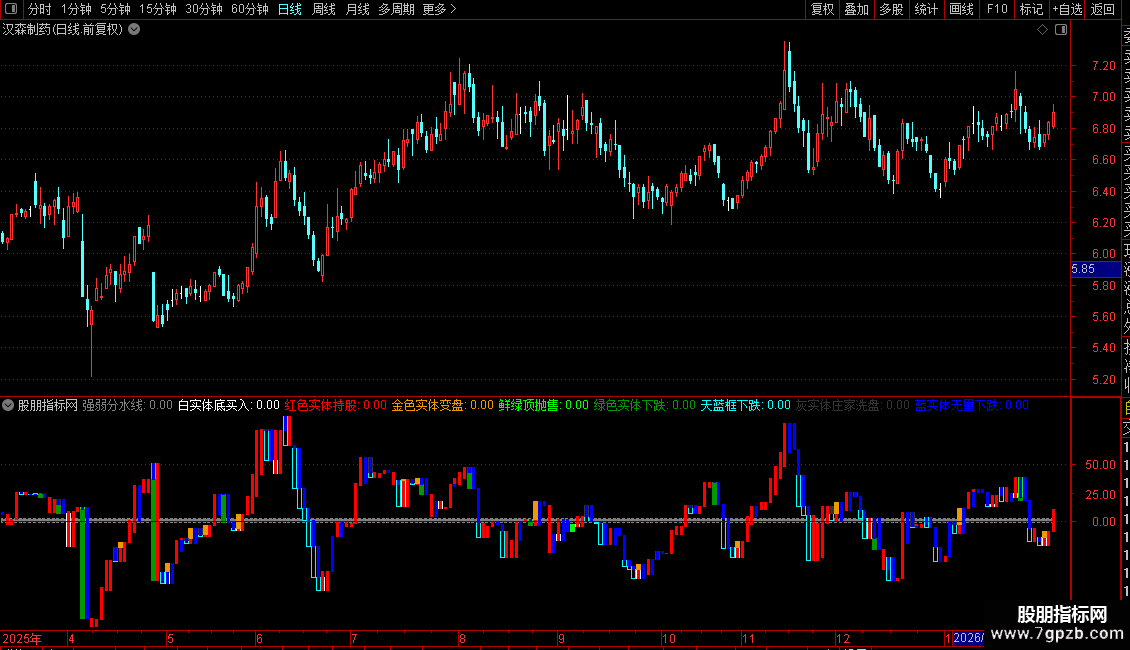Expand 更多 period options
The image size is (1130, 650).
click(x=439, y=9)
